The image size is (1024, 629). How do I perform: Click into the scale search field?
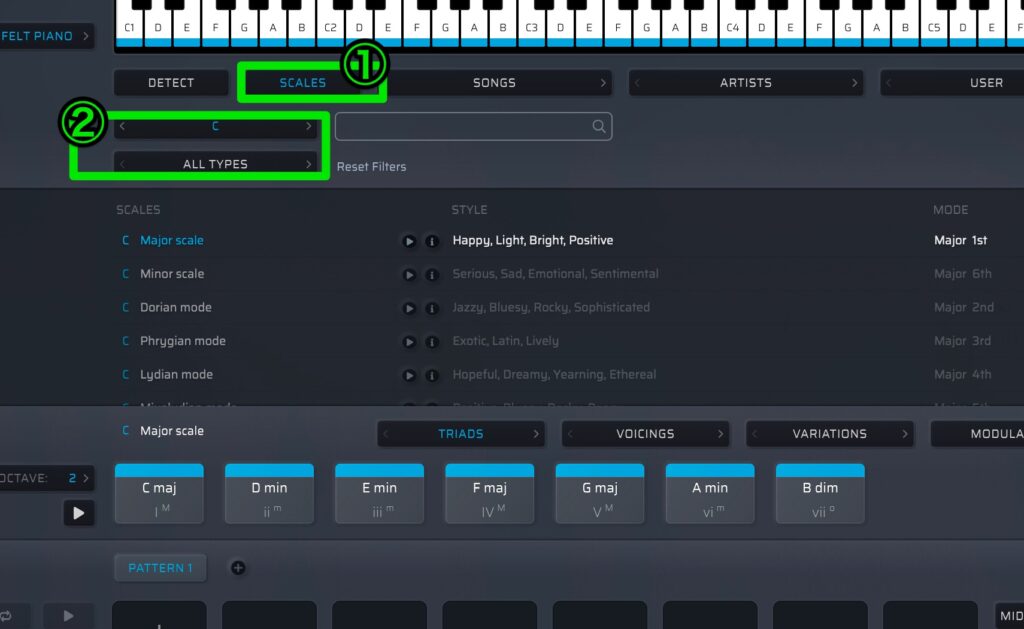pos(462,126)
